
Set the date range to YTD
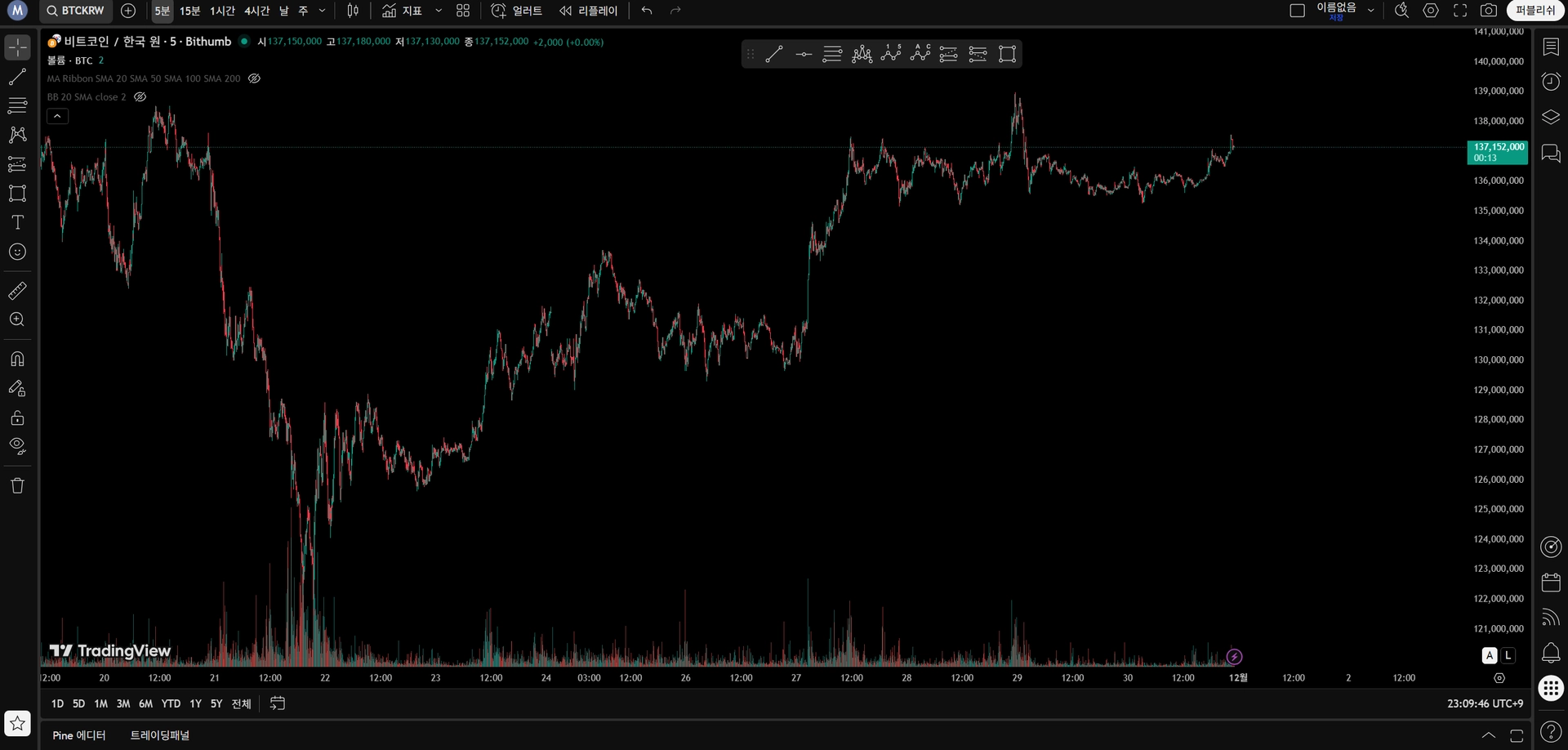(171, 703)
